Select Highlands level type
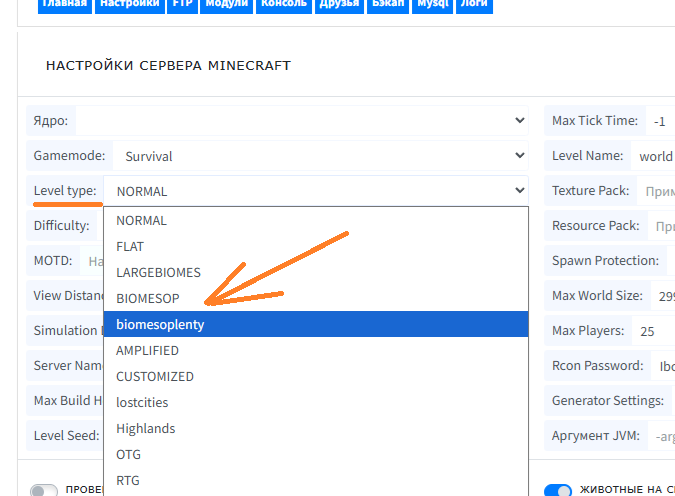 (x=316, y=428)
